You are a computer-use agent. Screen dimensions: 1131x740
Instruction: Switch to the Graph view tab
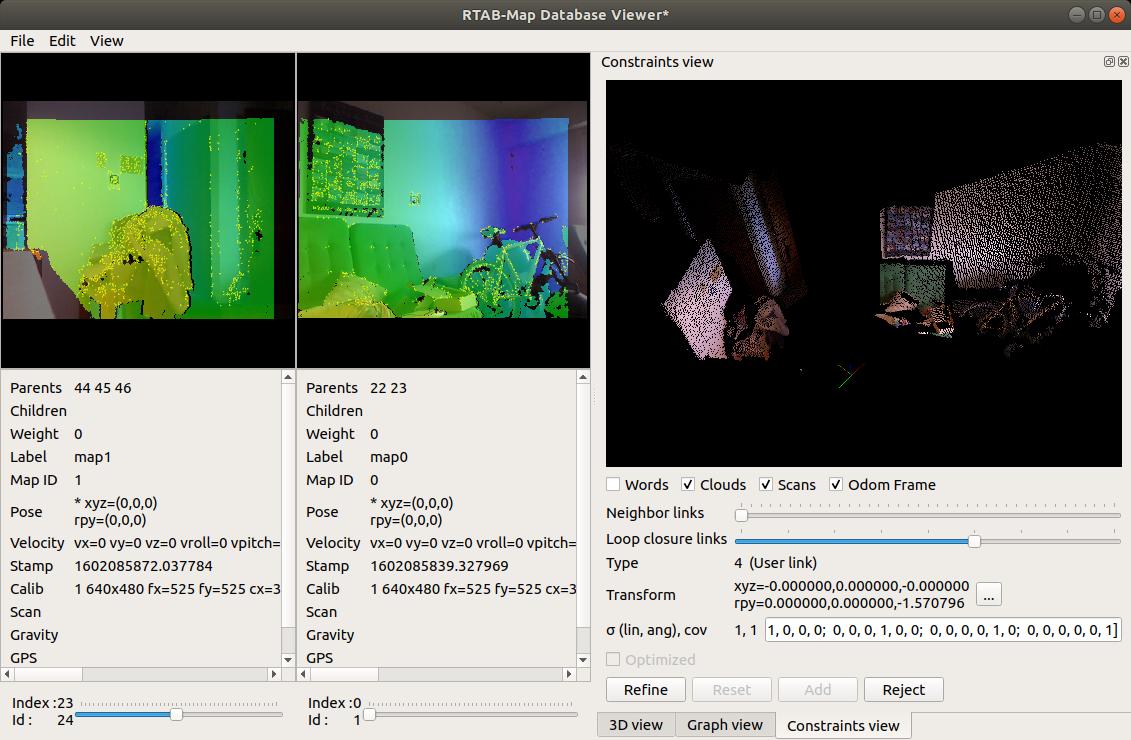pos(725,725)
